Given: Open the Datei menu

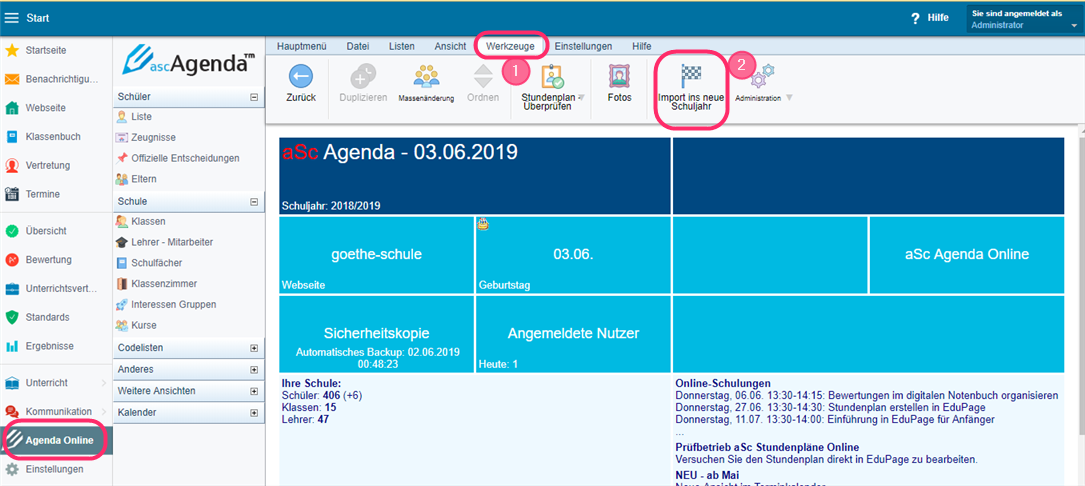Looking at the screenshot, I should tap(358, 46).
